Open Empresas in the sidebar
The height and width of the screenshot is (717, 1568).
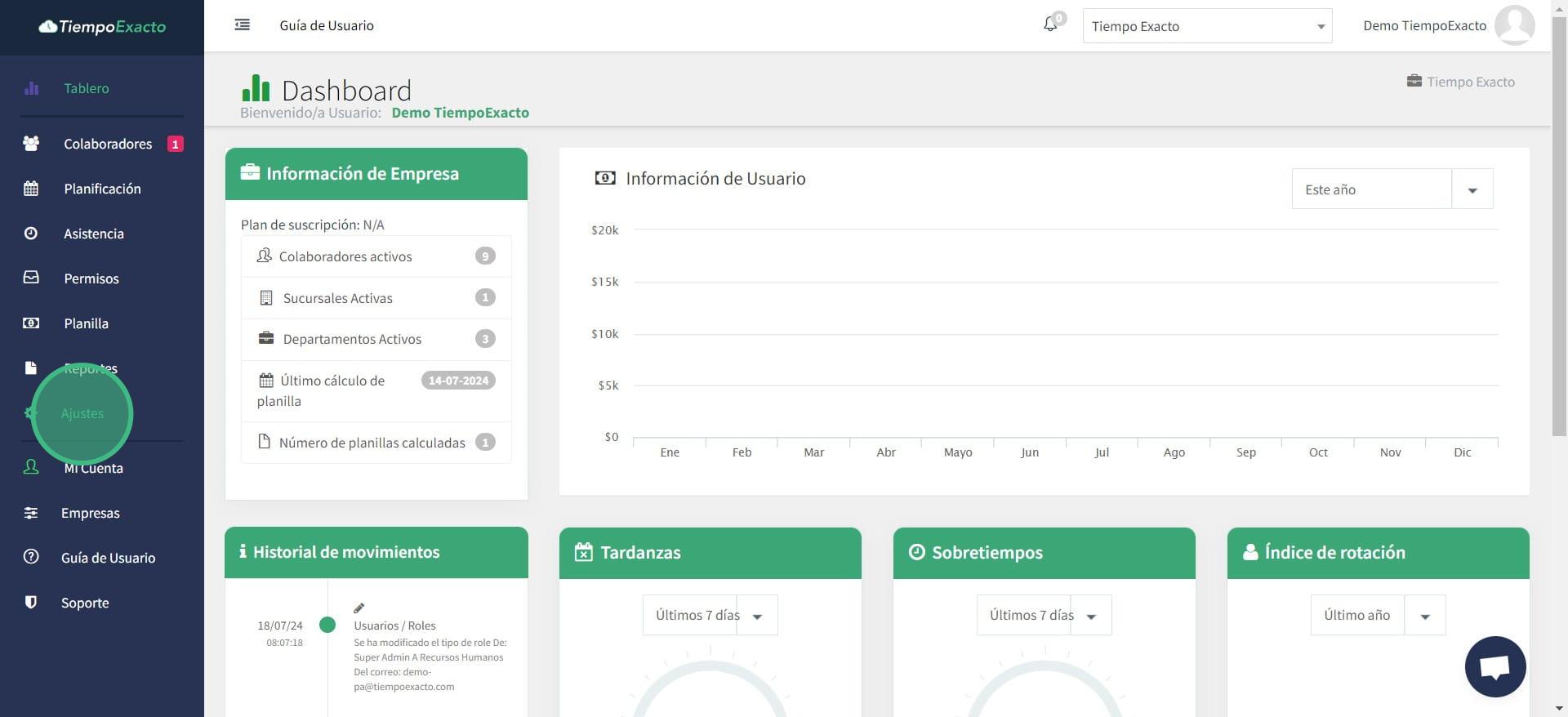[91, 513]
